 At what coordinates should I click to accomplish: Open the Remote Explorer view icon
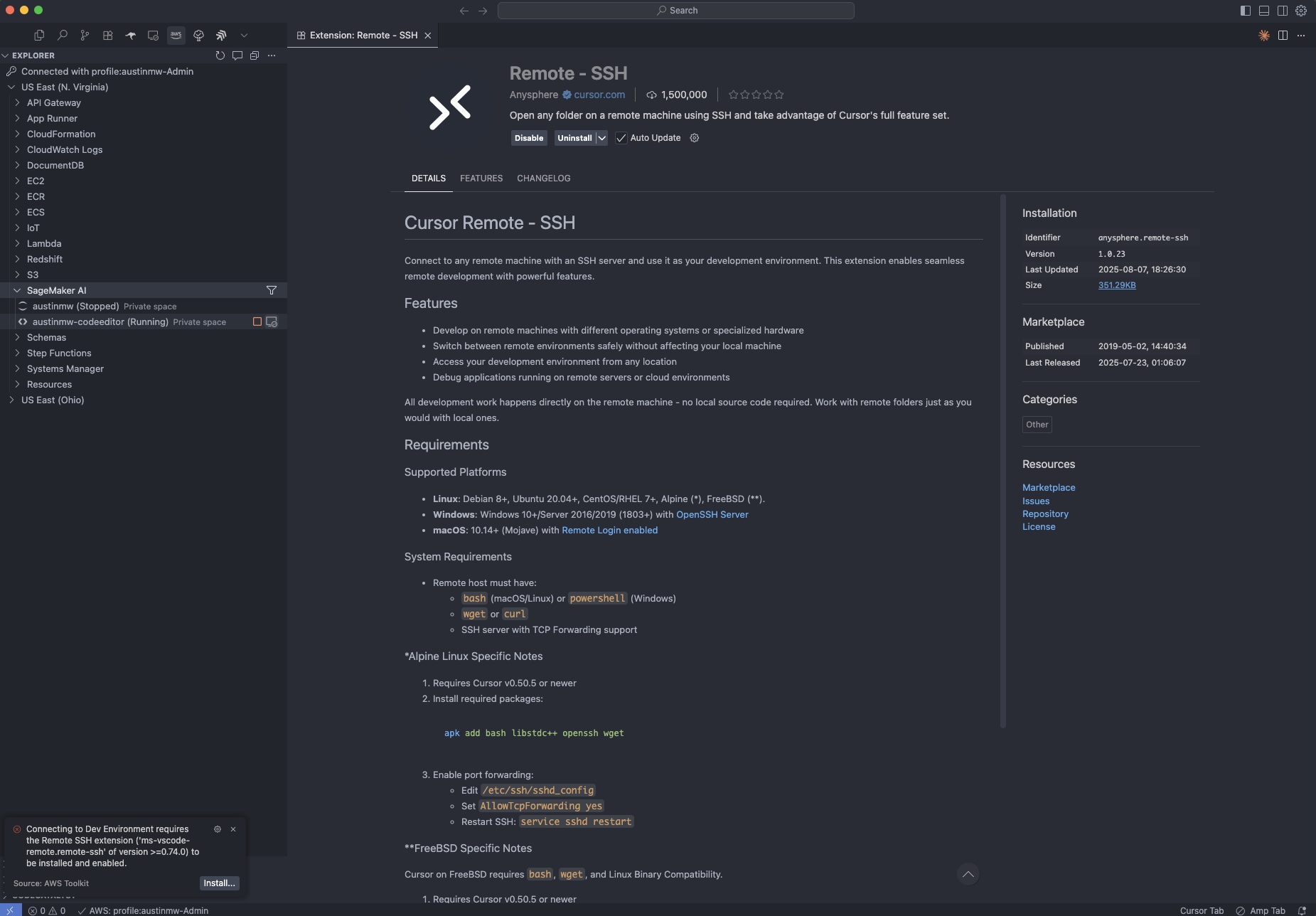coord(153,35)
